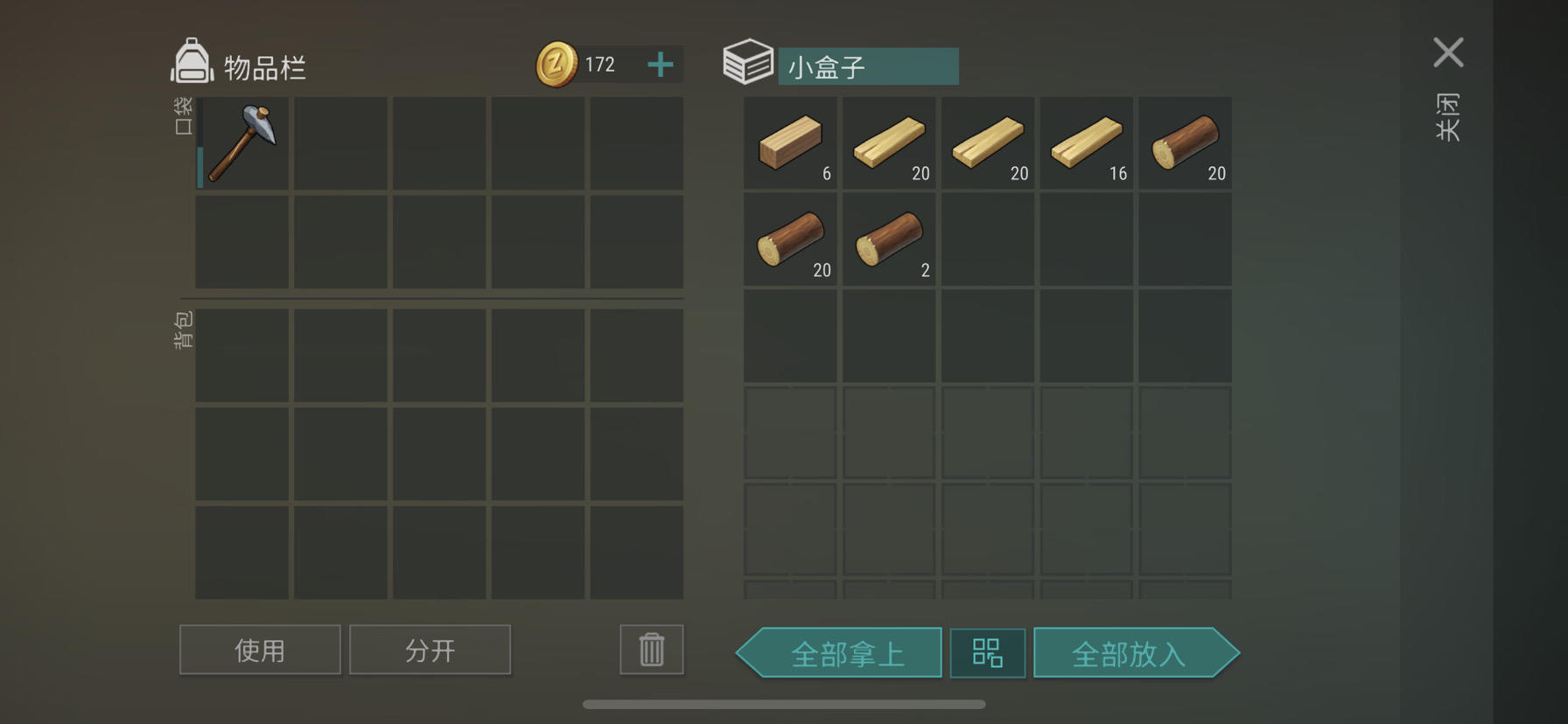Select the first plank stack of 20
This screenshot has width=1568, height=724.
pyautogui.click(x=889, y=143)
